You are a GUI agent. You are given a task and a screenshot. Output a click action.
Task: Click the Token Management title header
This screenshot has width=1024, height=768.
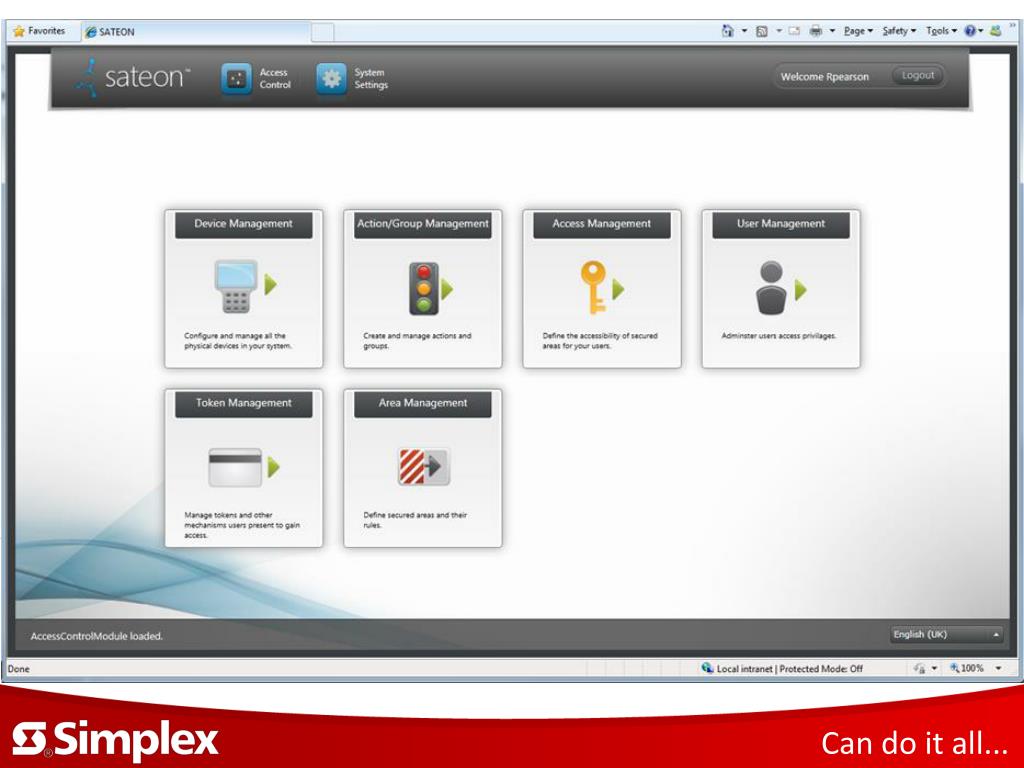click(244, 404)
